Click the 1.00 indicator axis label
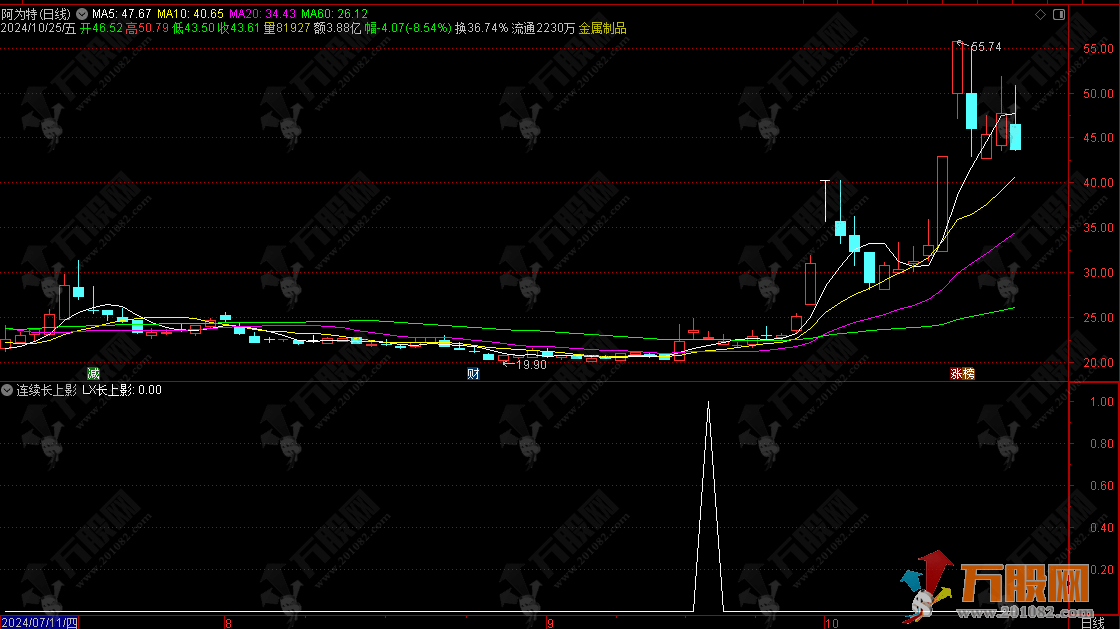 pyautogui.click(x=1101, y=402)
